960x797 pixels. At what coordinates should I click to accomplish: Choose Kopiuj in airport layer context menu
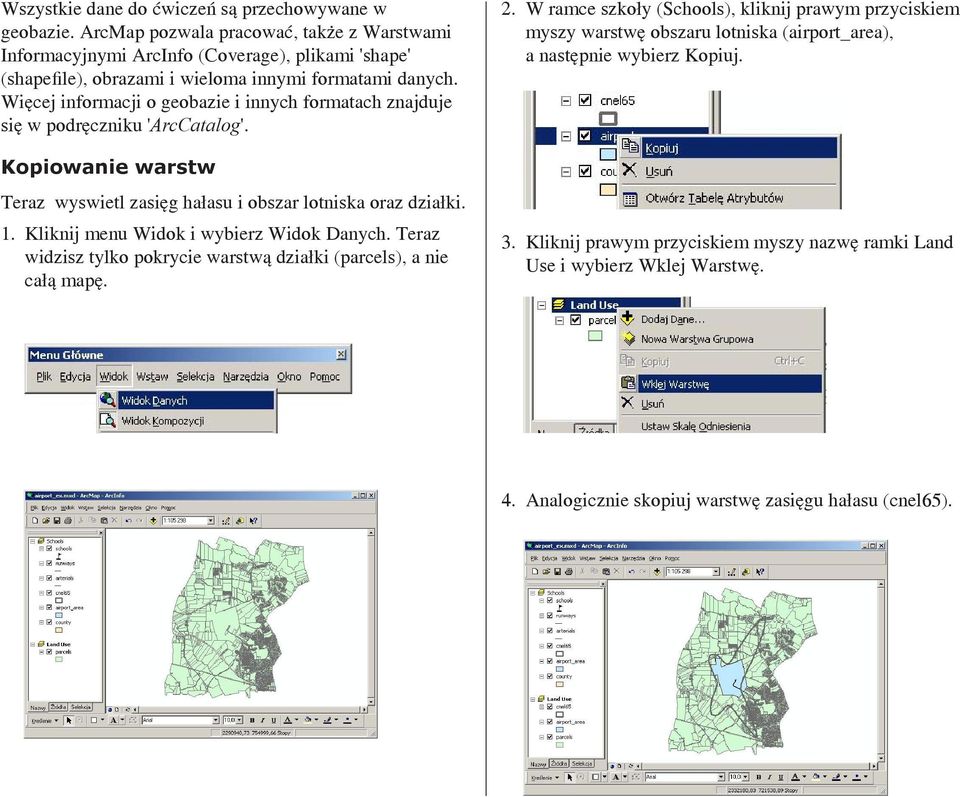[x=729, y=148]
